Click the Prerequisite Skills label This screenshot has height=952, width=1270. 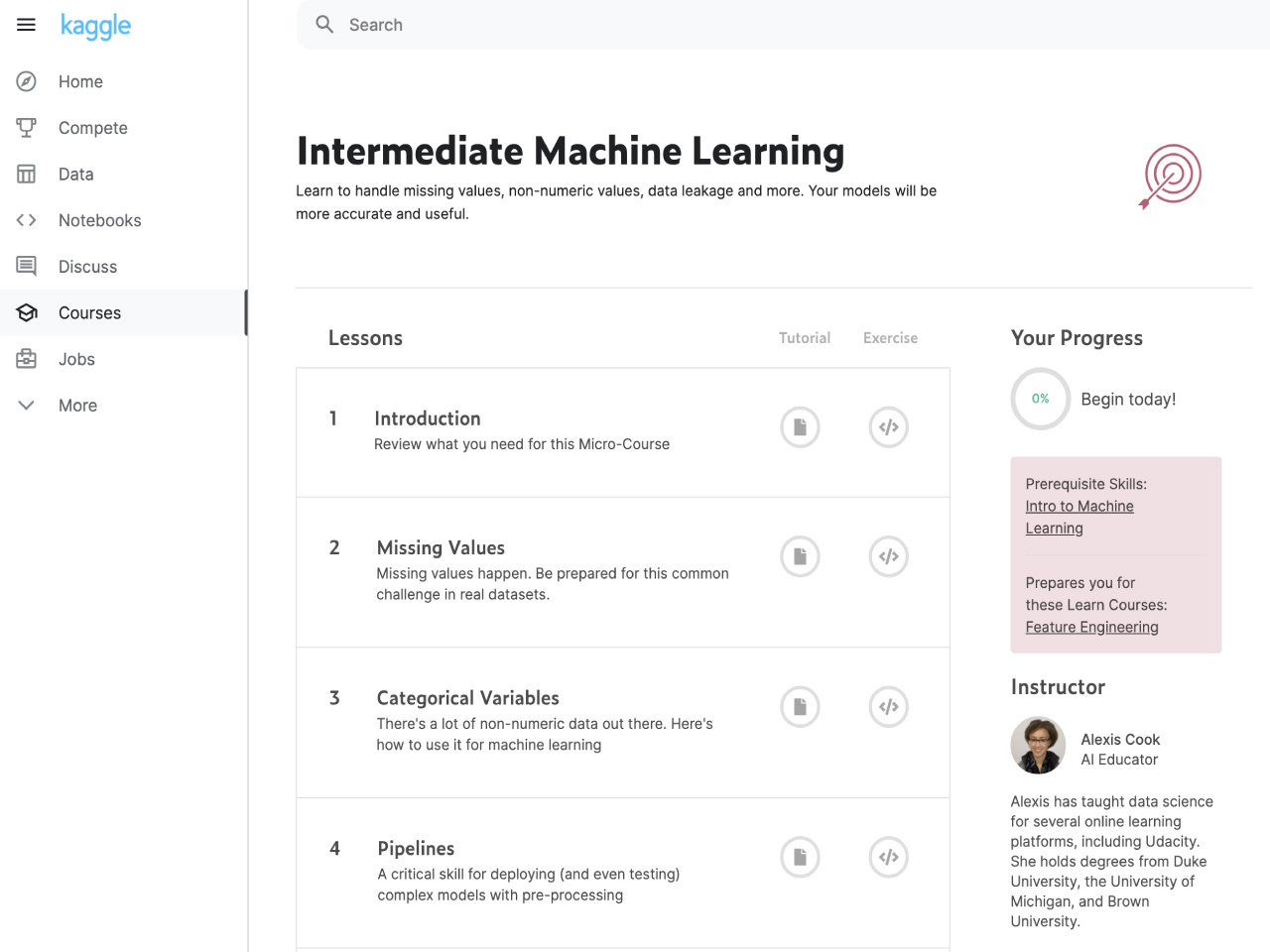(x=1085, y=484)
